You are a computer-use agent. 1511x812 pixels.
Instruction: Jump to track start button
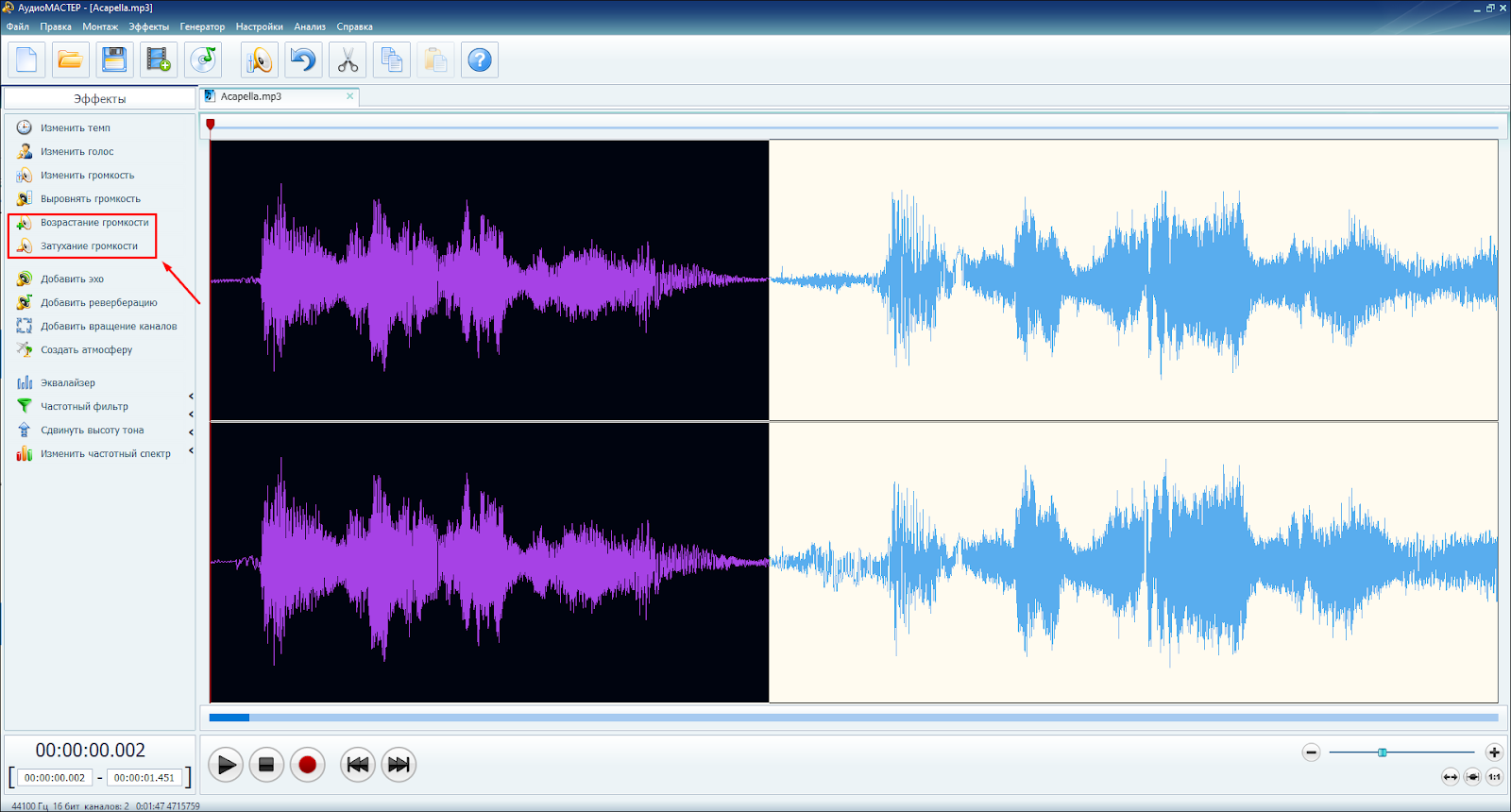358,765
